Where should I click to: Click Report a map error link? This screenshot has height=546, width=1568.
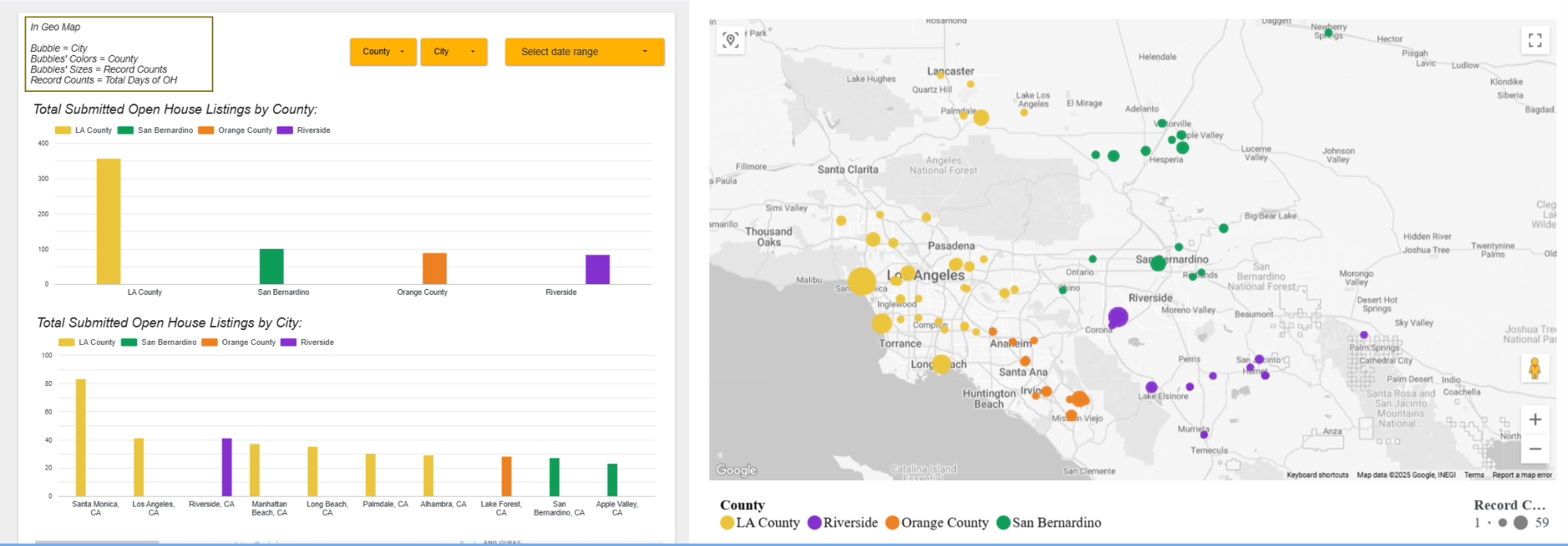coord(1522,475)
